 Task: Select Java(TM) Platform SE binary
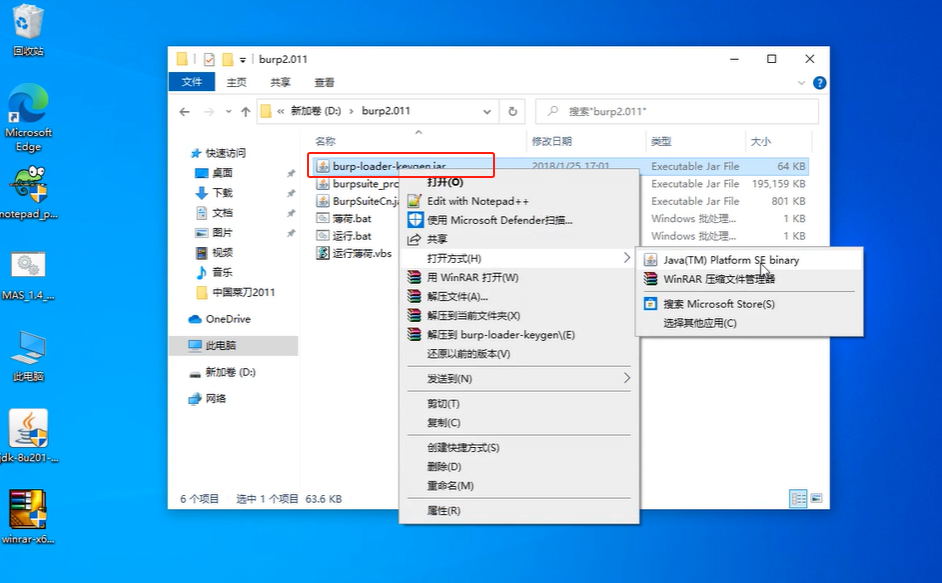click(x=749, y=260)
